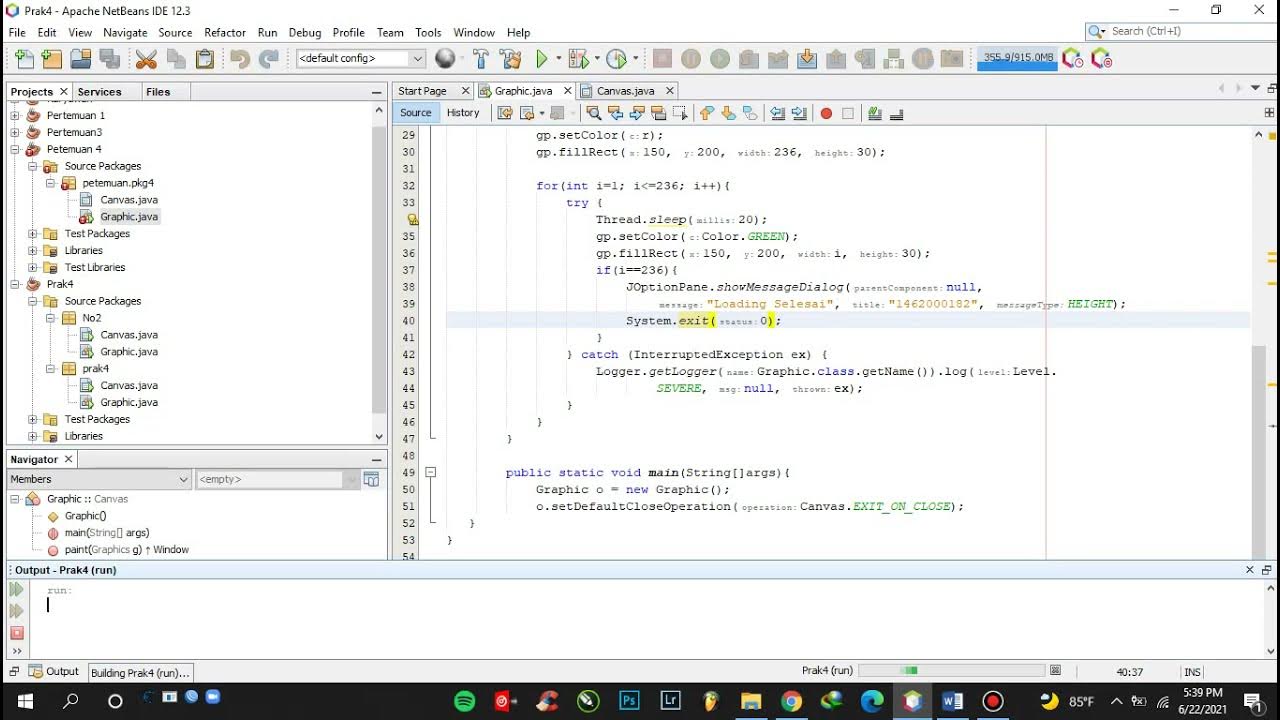Click the Shift Line Right icon
1280x720 pixels.
(x=799, y=113)
